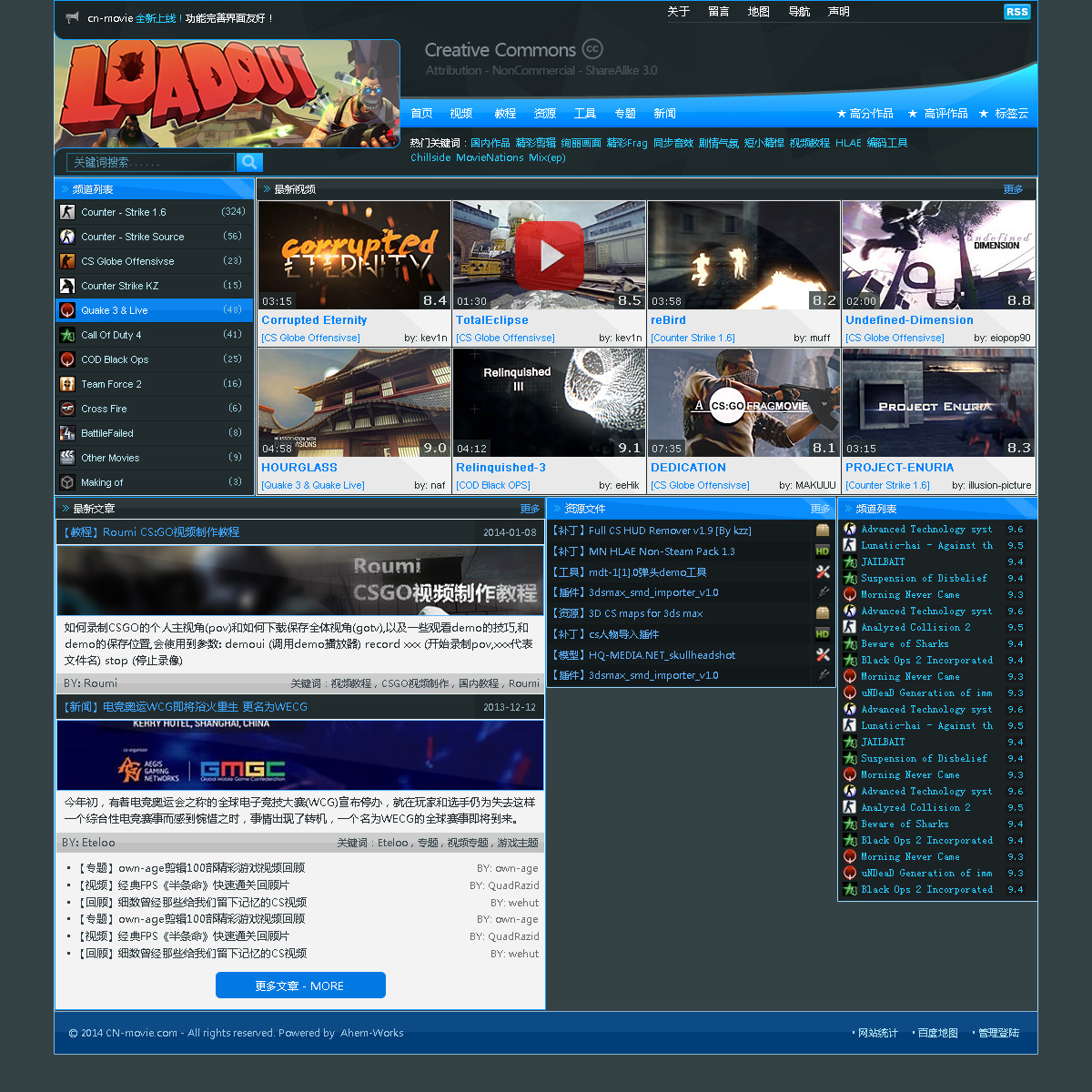Click the 'cs人物导入插件' resource entry
1092x1092 pixels.
(605, 634)
